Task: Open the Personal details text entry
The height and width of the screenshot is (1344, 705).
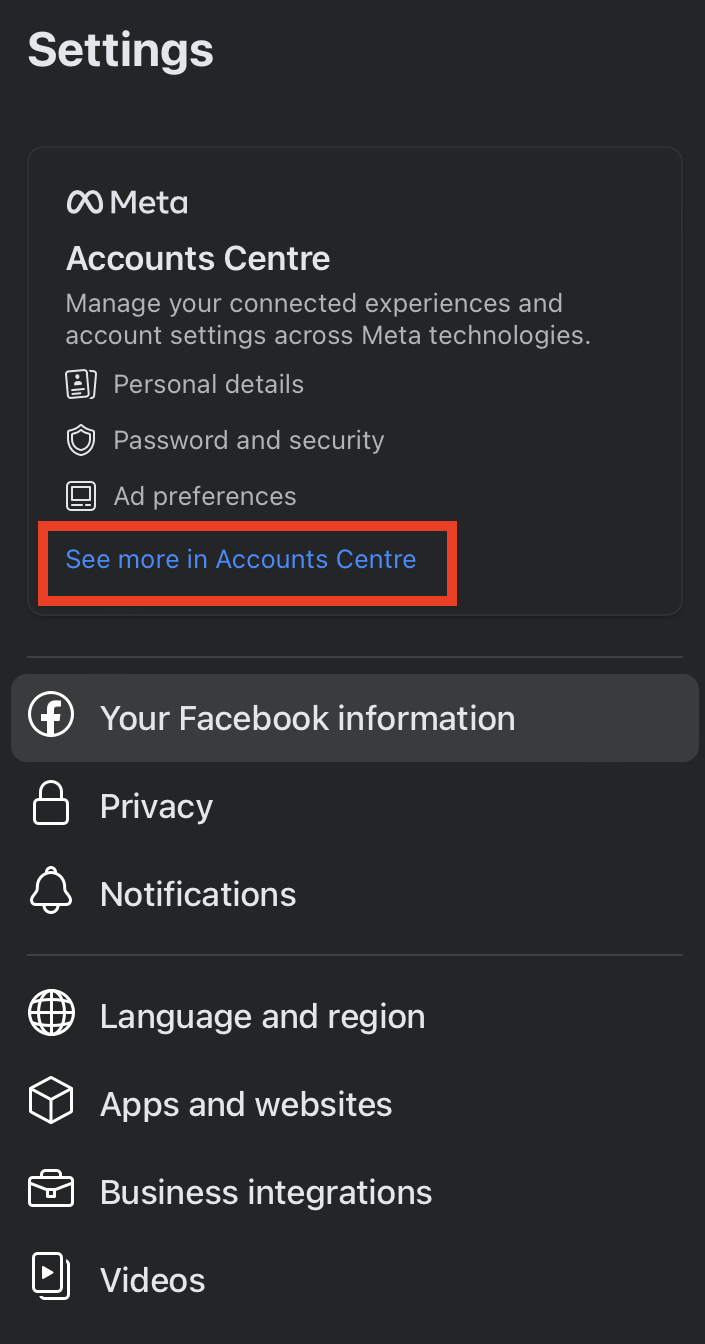Action: pyautogui.click(x=208, y=384)
